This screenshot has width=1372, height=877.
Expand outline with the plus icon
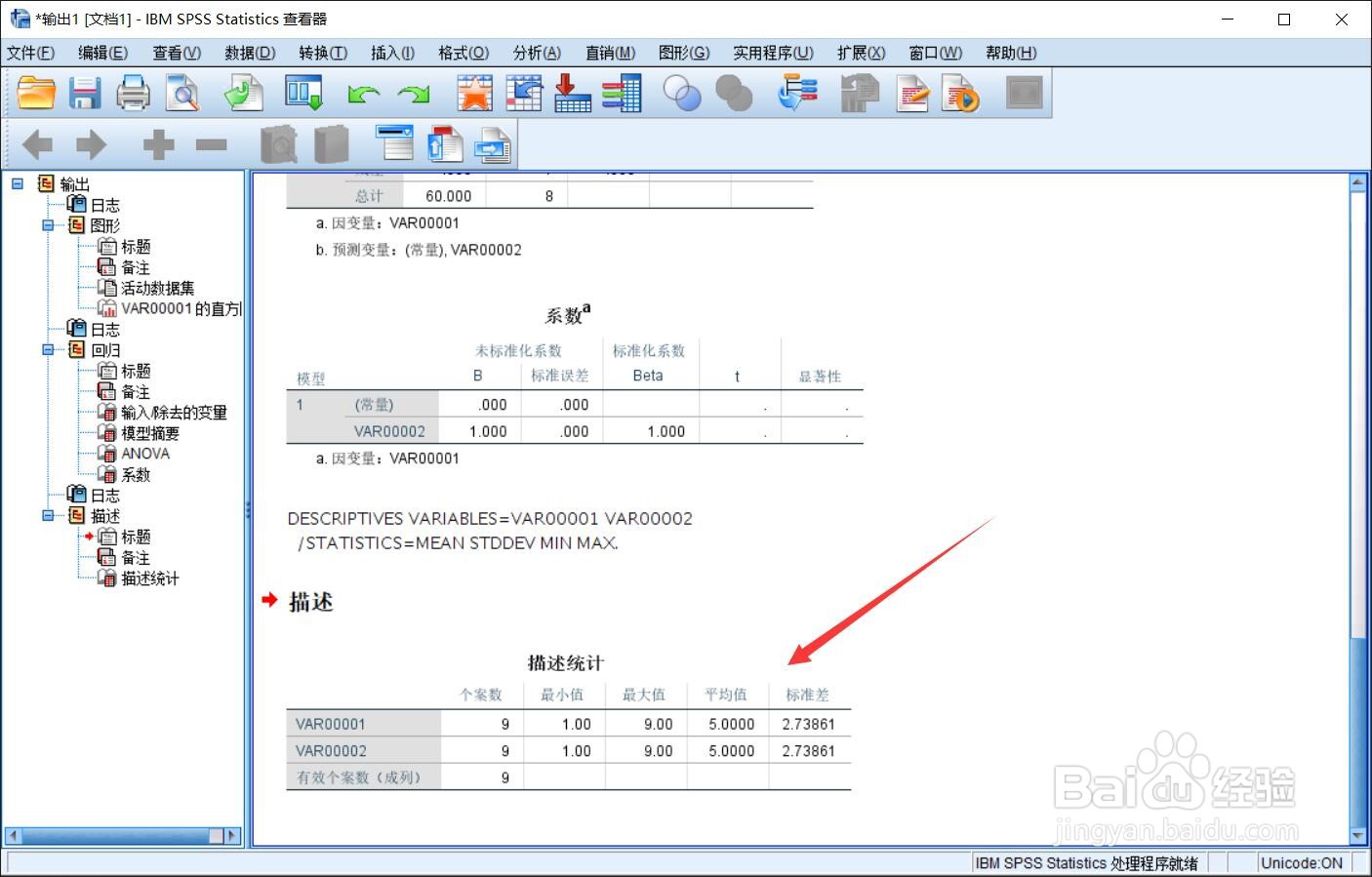point(158,145)
